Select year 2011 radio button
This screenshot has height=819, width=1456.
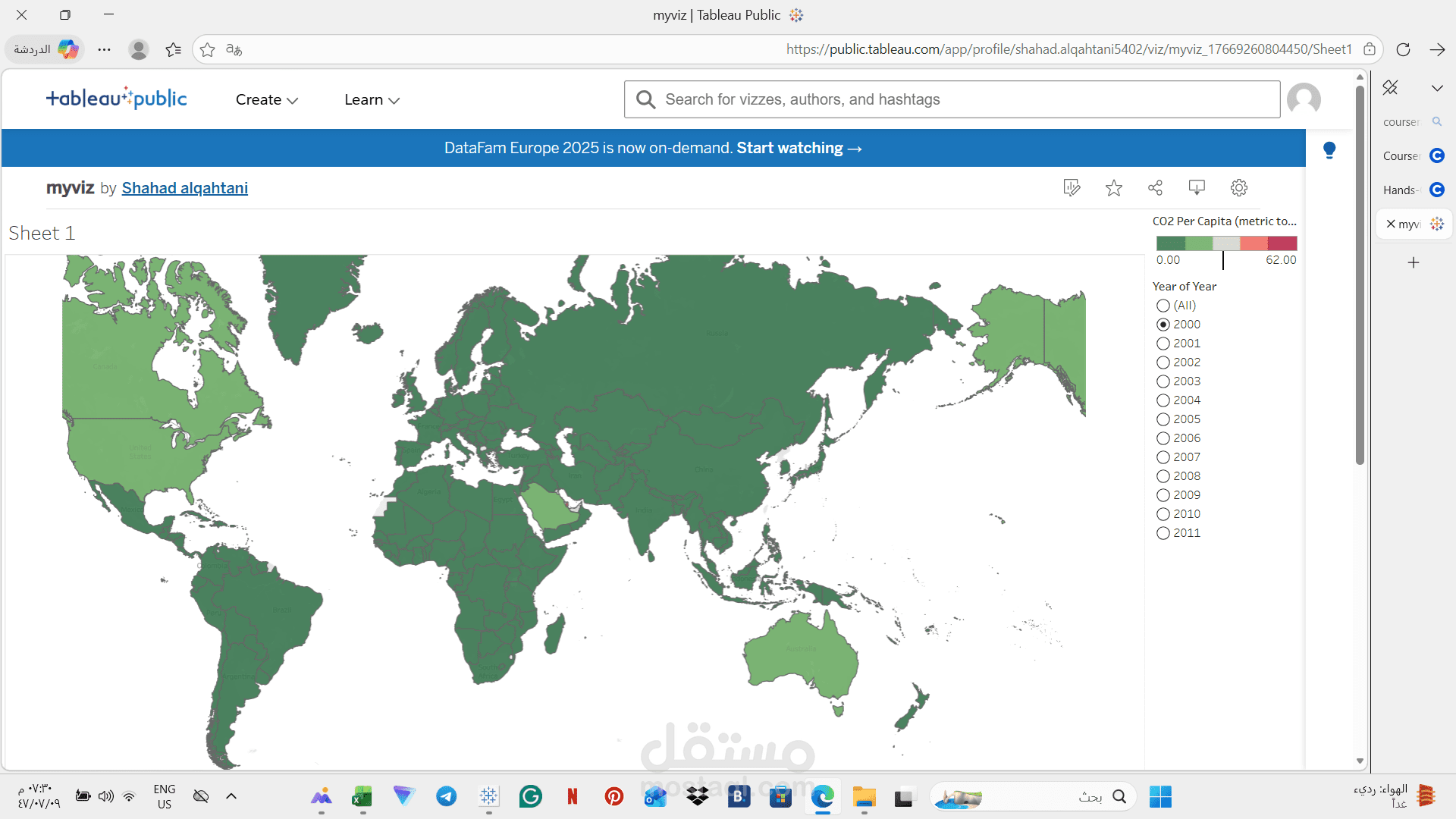point(1163,533)
